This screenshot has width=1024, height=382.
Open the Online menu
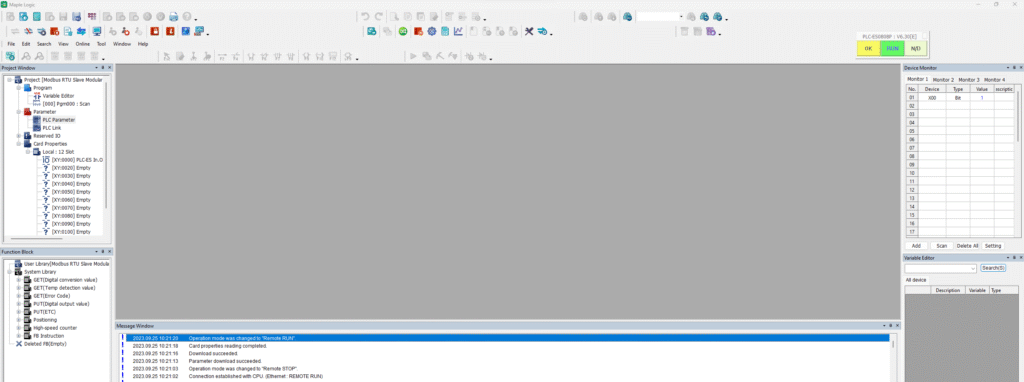pos(82,44)
